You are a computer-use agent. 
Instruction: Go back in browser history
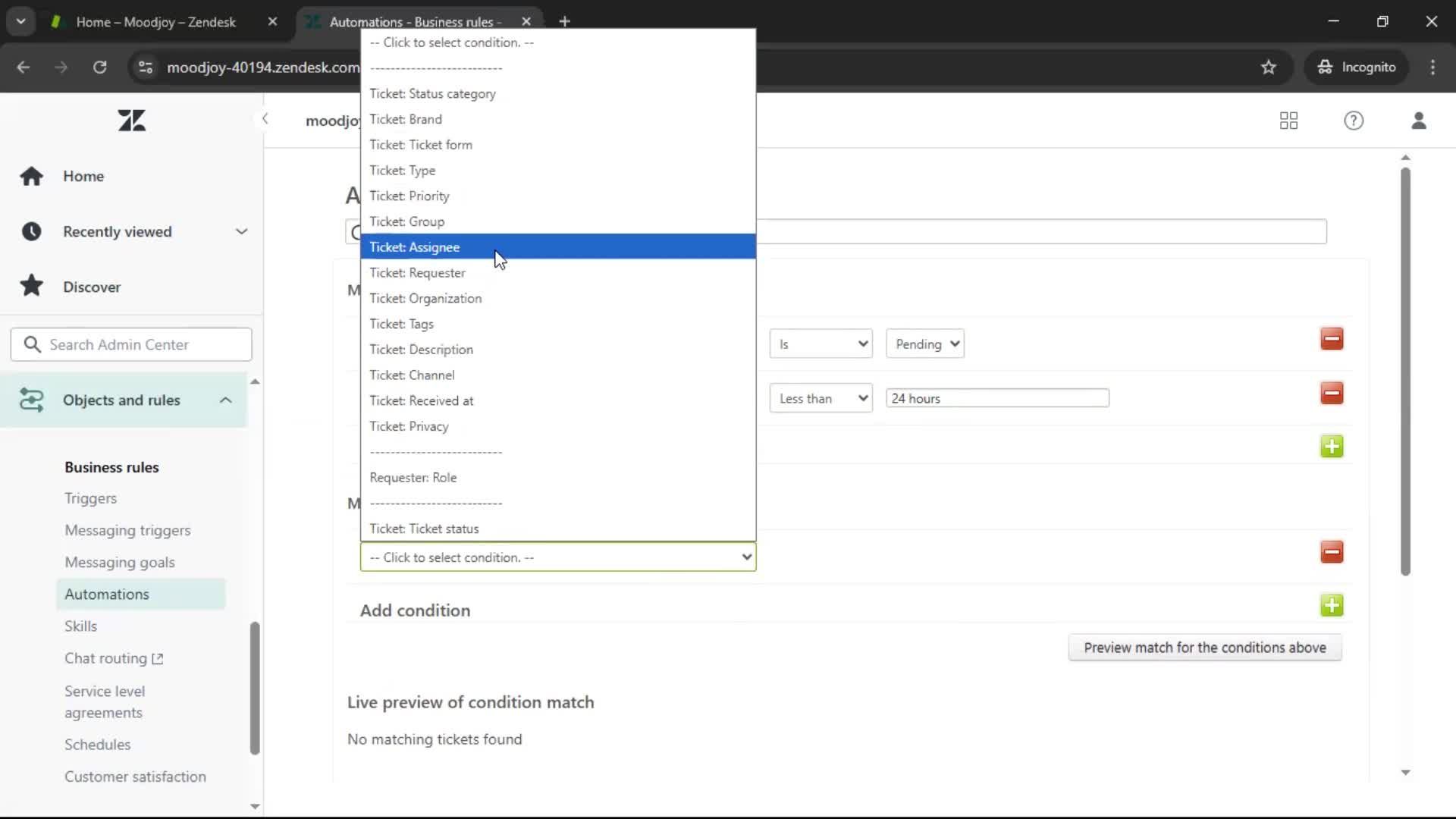point(23,67)
